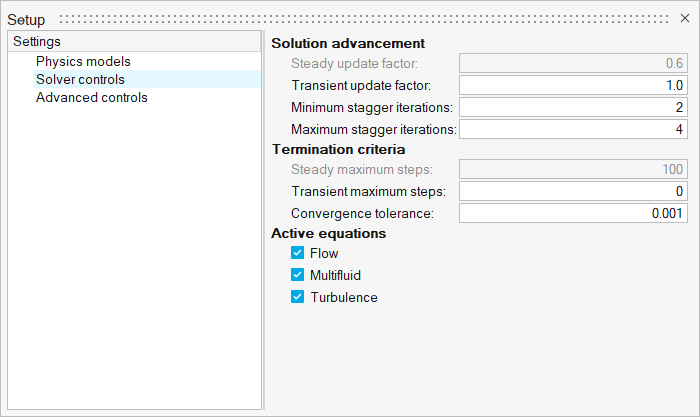Image resolution: width=700 pixels, height=417 pixels.
Task: Click the disabled Steady update factor field
Action: (573, 63)
